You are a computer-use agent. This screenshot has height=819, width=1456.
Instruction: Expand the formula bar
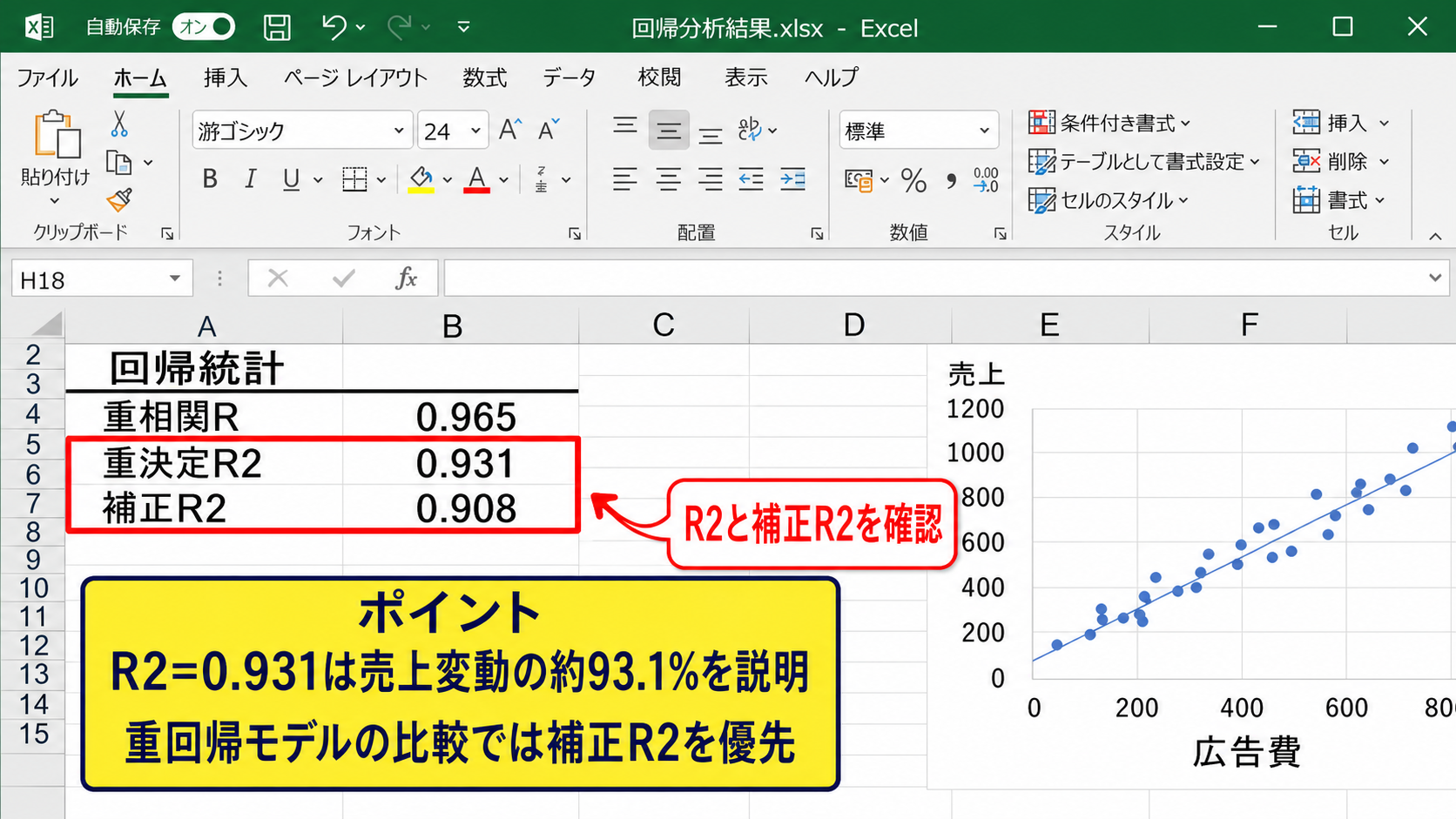[x=1435, y=279]
